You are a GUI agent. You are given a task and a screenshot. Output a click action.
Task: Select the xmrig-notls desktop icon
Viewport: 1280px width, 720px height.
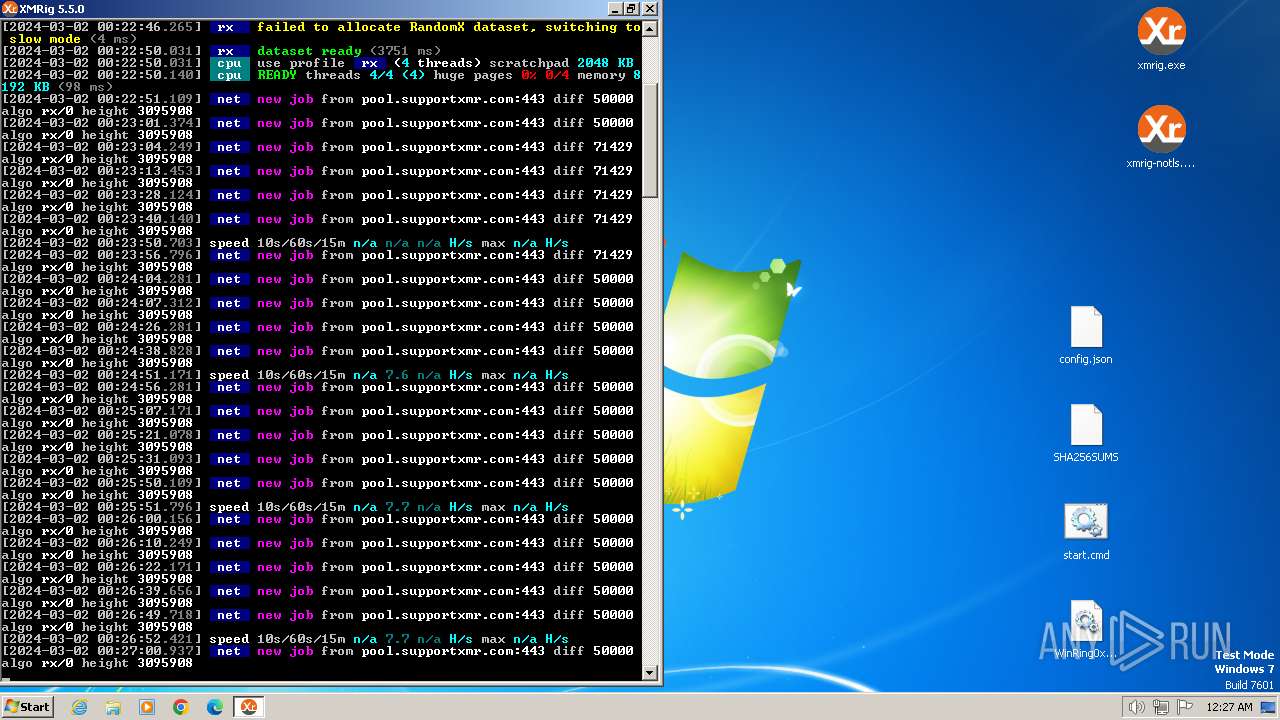(x=1161, y=137)
